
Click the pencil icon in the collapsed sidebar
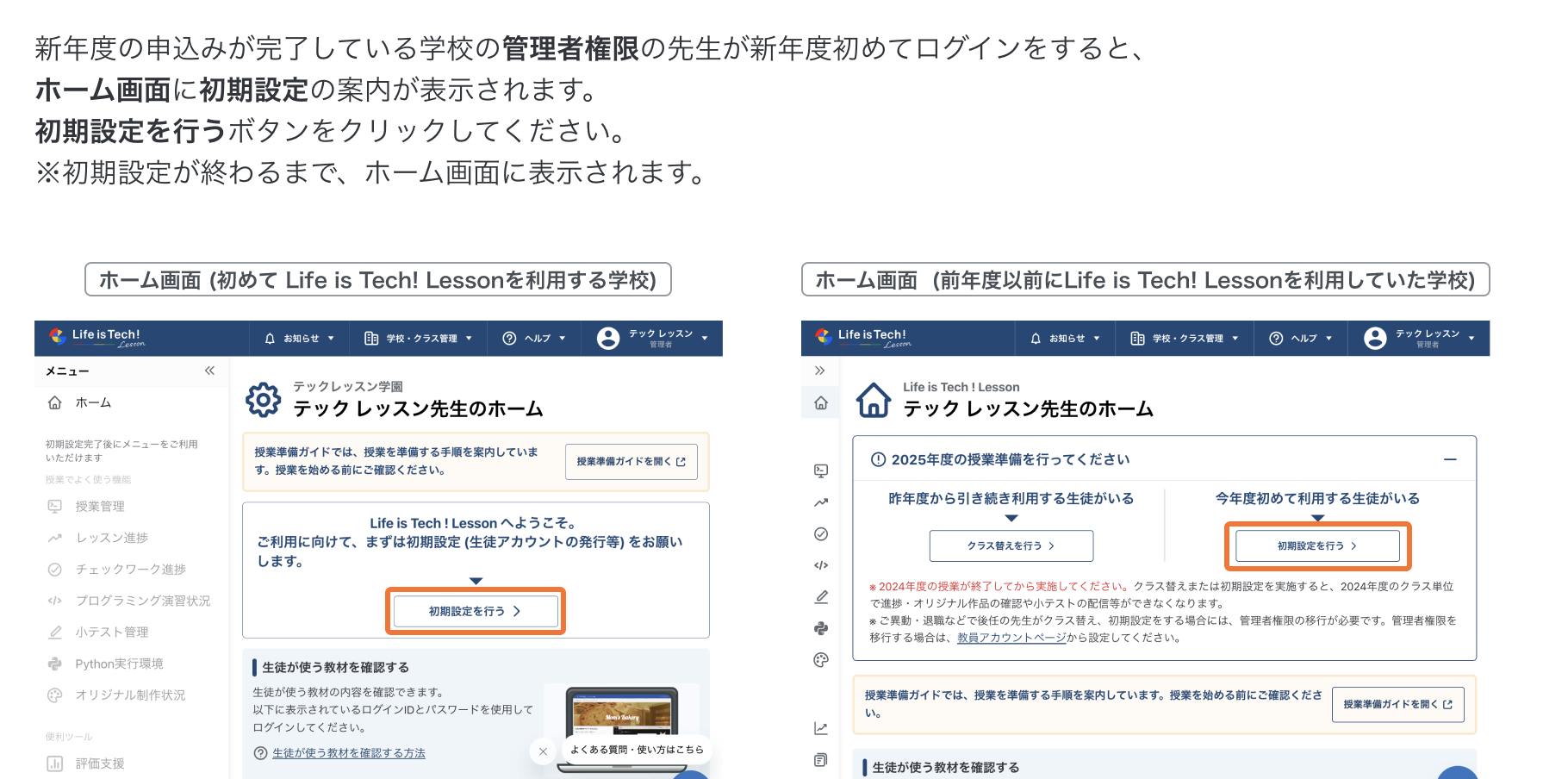coord(821,597)
